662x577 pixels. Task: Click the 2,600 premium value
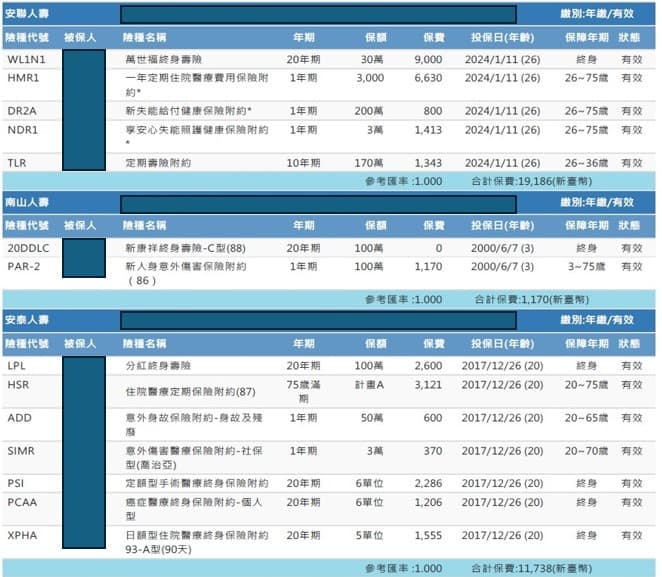click(x=428, y=366)
